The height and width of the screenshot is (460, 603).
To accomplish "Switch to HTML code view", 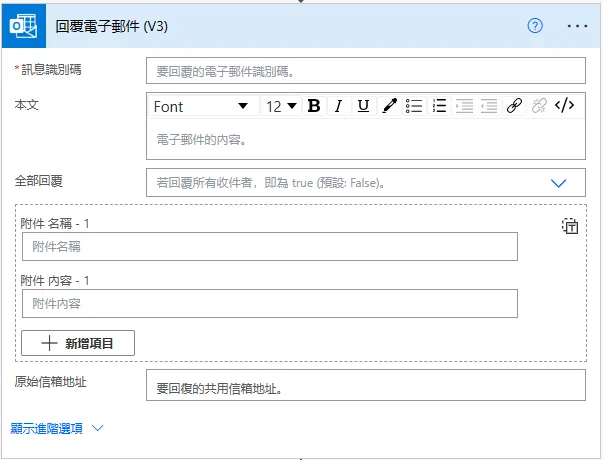I will pos(564,105).
